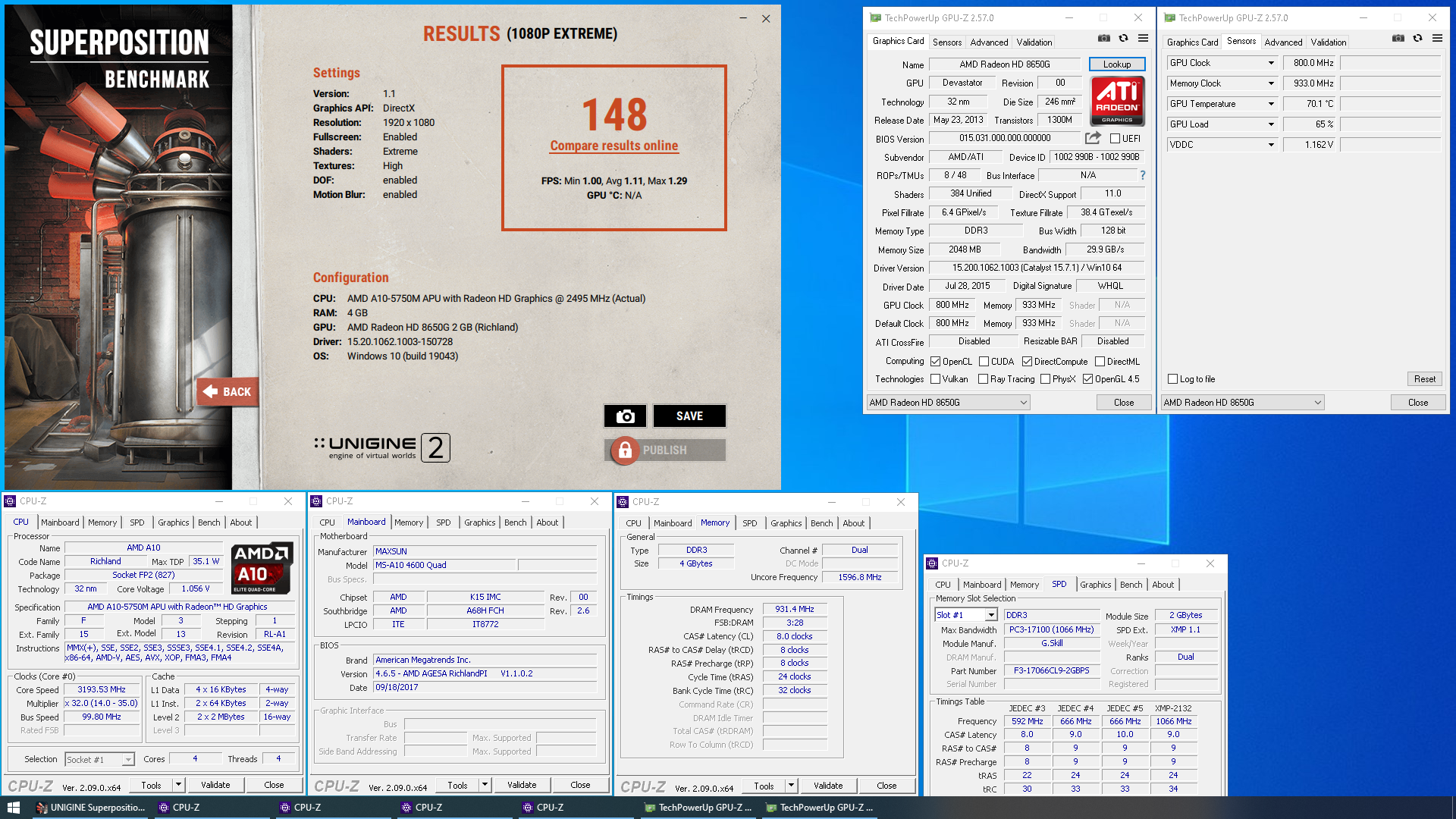Click the AMD Radeon HD 8650G name field
1456x819 pixels.
click(x=1005, y=64)
